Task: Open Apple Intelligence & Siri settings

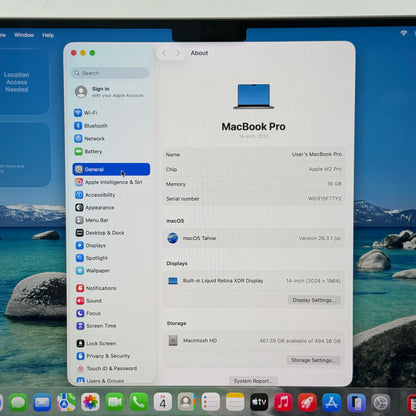Action: [109, 182]
